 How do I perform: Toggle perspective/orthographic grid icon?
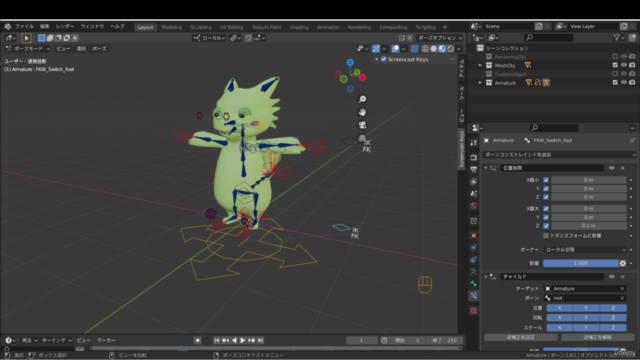point(362,138)
